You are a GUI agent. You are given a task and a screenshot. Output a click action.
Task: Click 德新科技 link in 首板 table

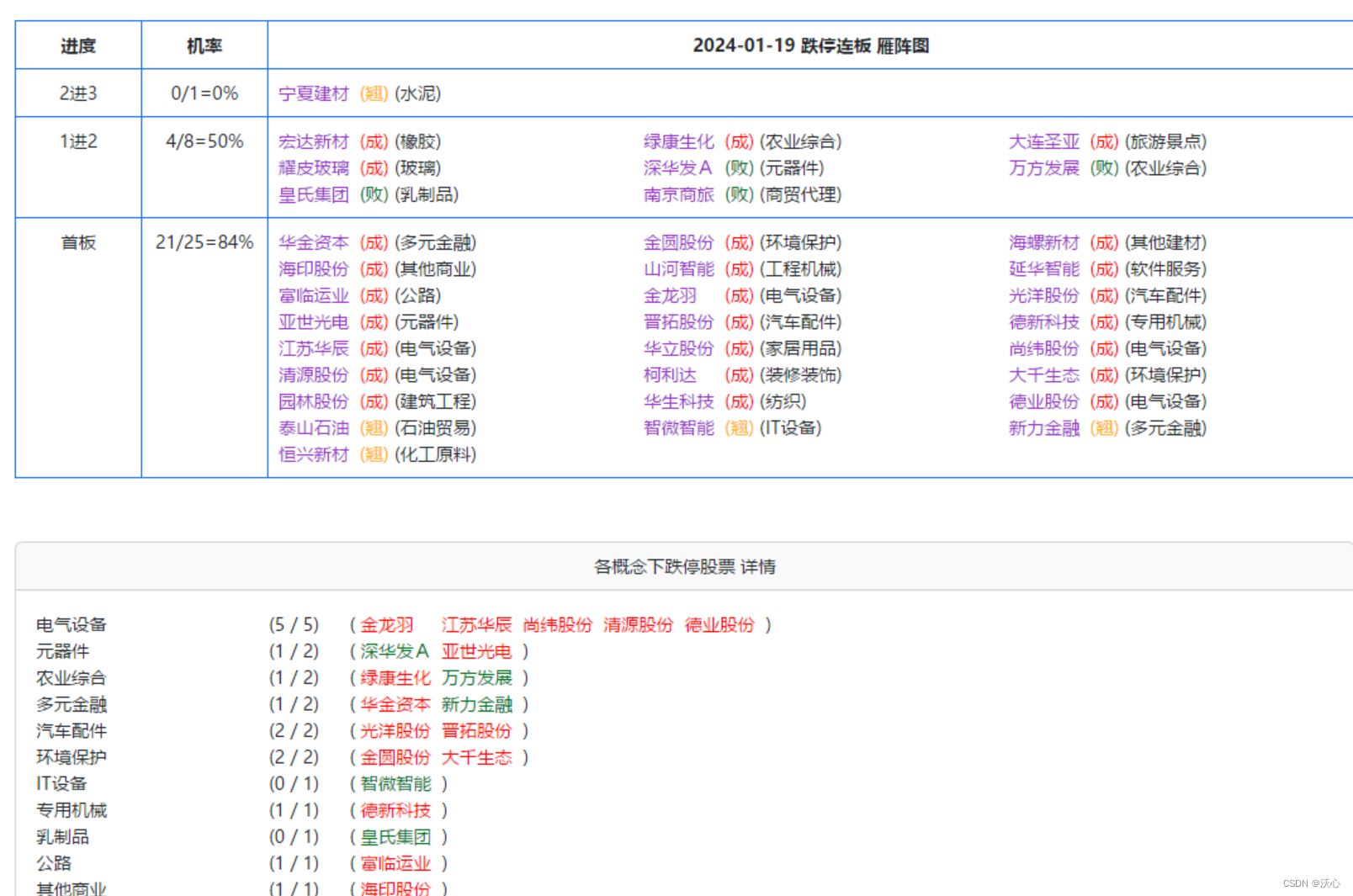click(x=1043, y=322)
